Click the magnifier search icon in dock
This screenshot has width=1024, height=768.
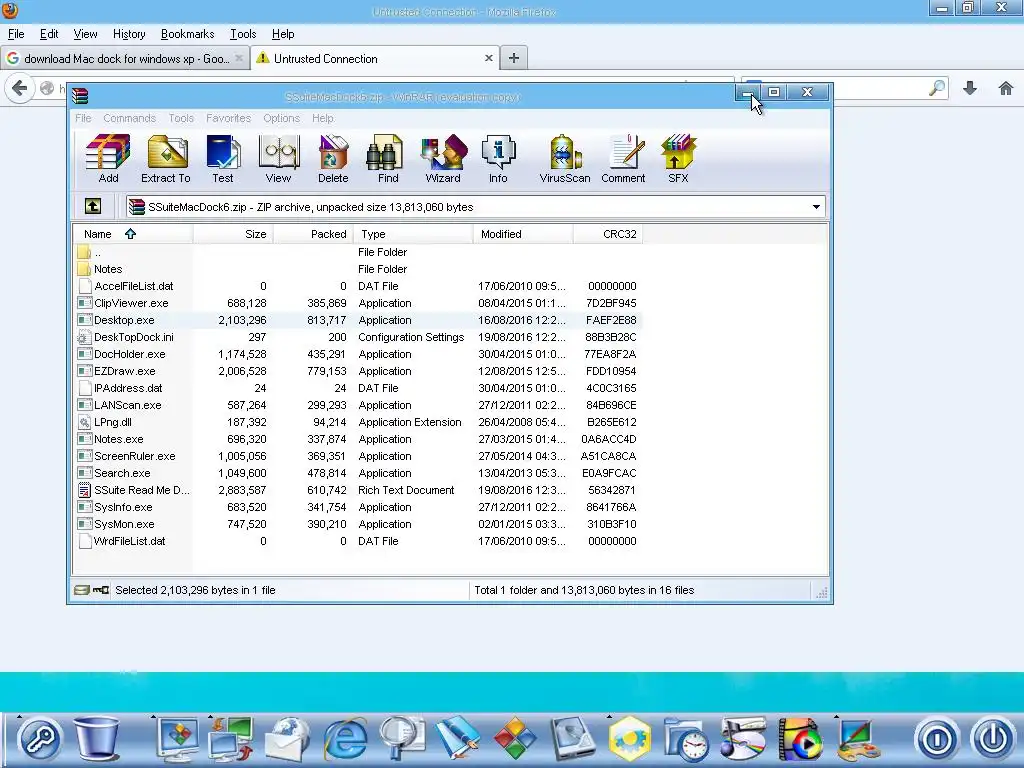[x=402, y=739]
